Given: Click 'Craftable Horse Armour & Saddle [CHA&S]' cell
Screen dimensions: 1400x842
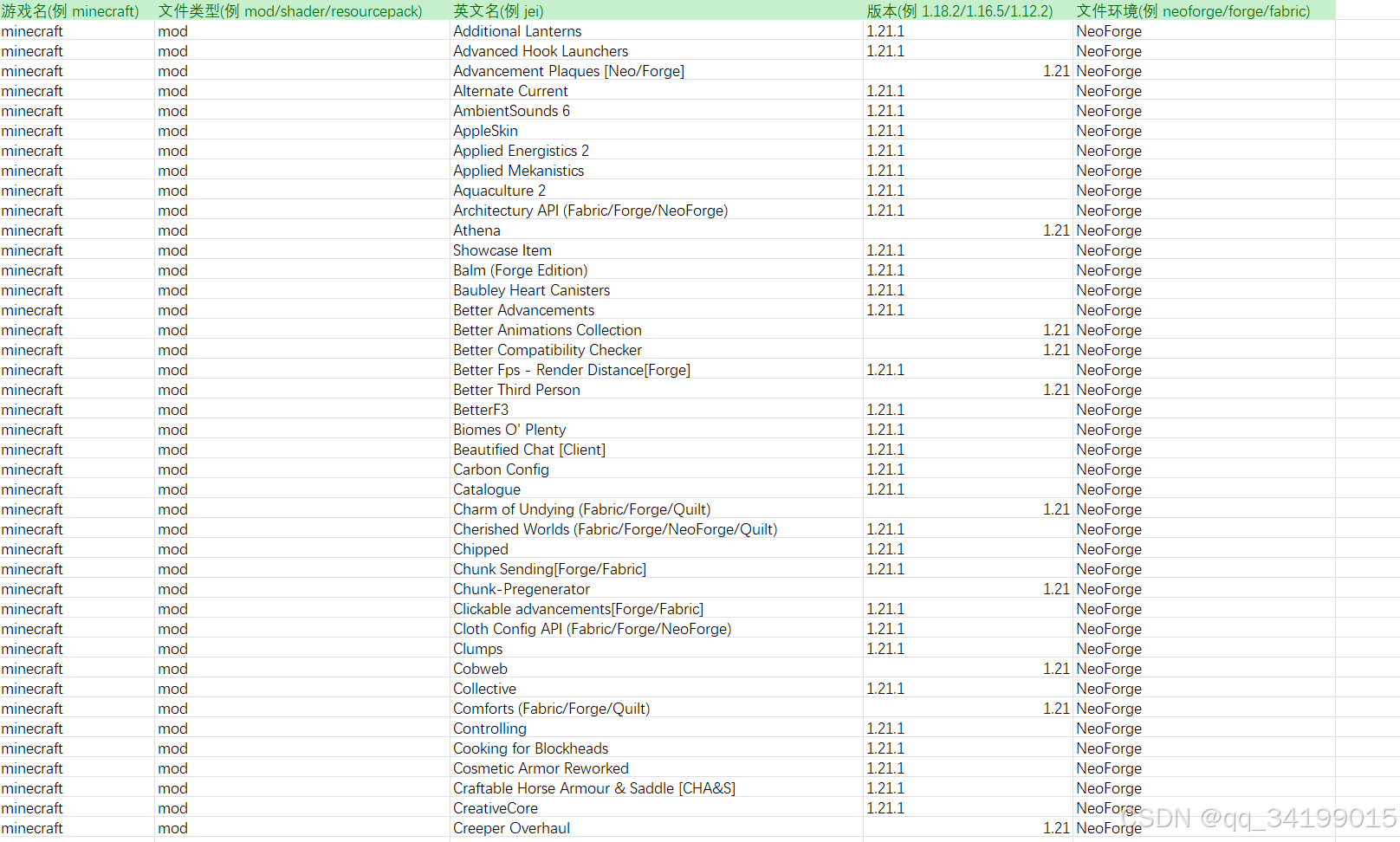Looking at the screenshot, I should 657,788.
